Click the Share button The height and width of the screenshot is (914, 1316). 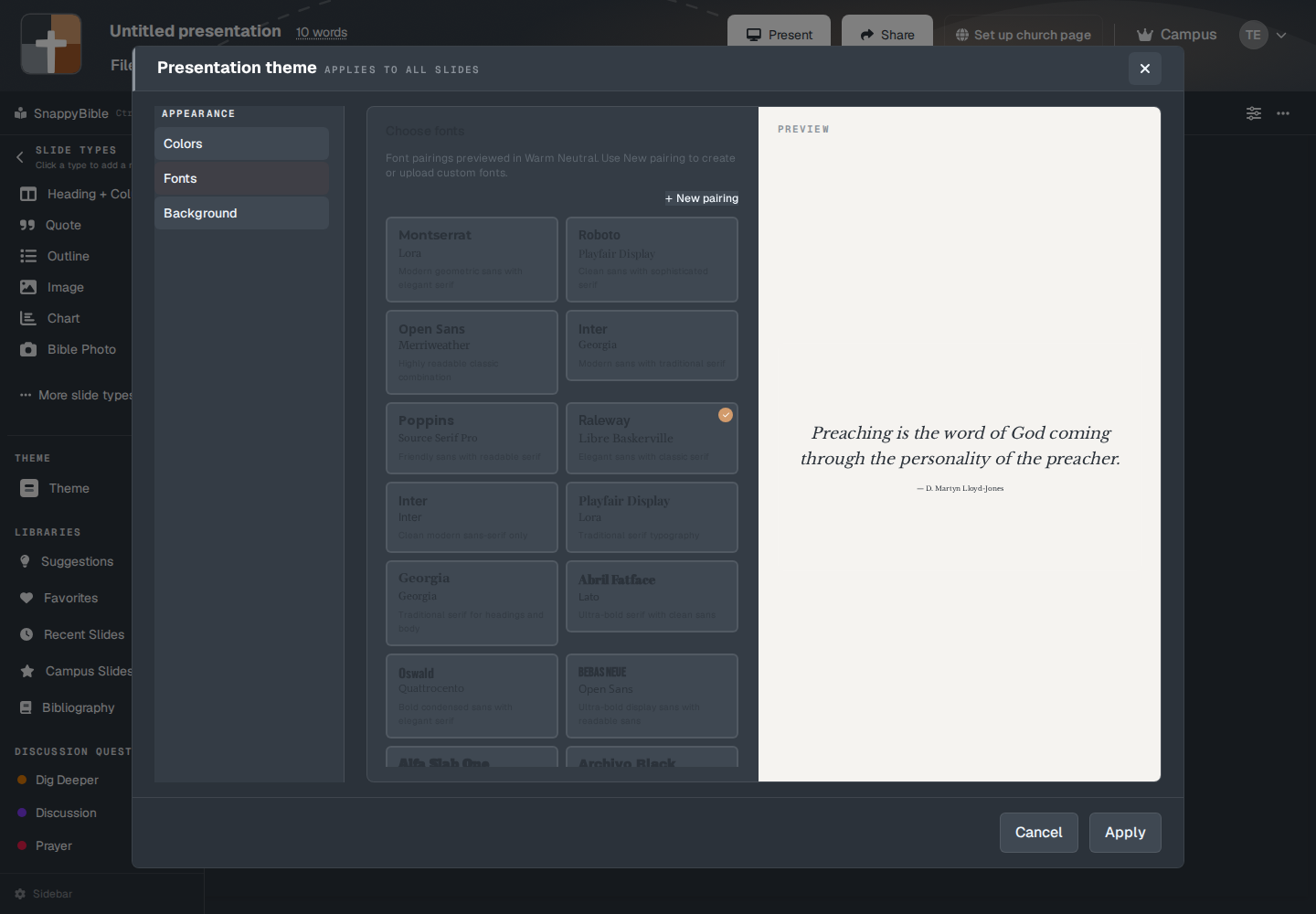coord(886,35)
